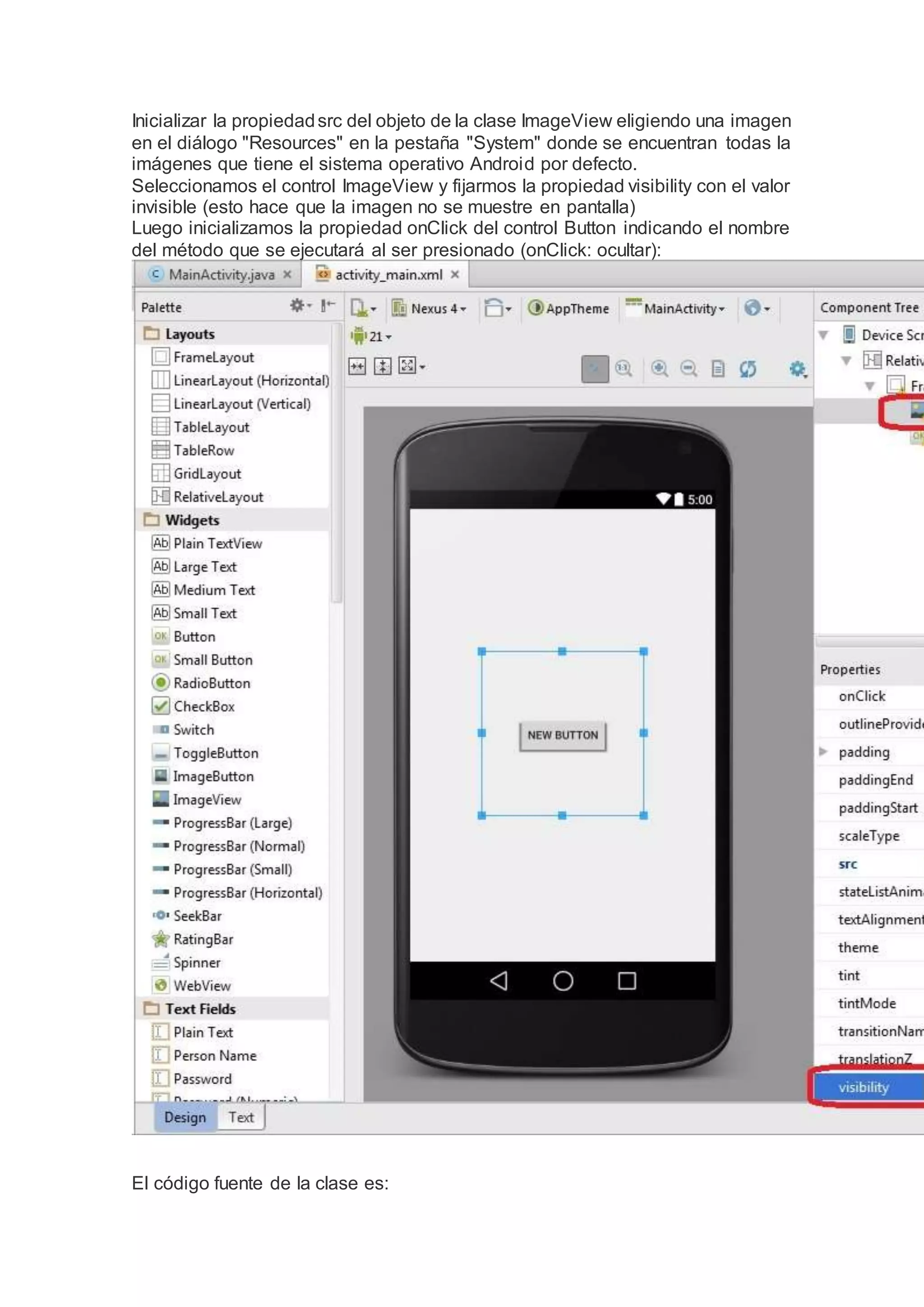Select ToggleButton widget in palette
The image size is (924, 1307).
tap(205, 753)
